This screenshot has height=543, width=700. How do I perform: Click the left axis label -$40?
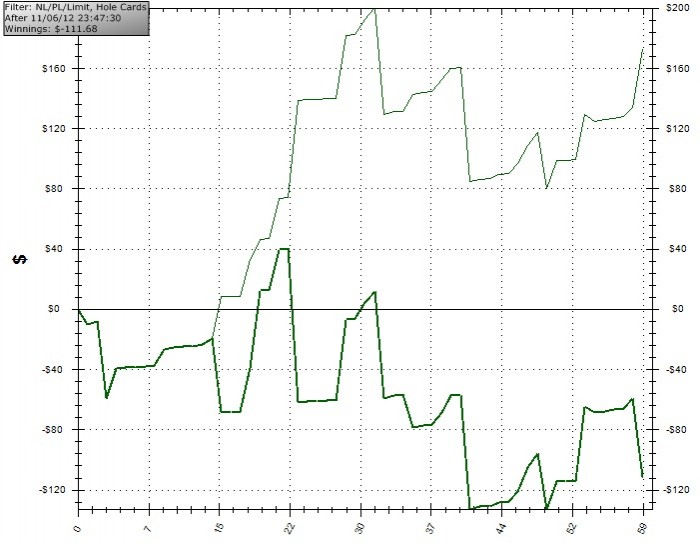[54, 369]
